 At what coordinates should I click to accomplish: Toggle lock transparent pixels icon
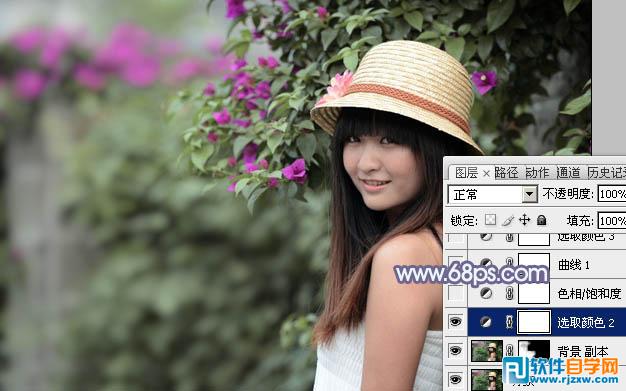490,220
